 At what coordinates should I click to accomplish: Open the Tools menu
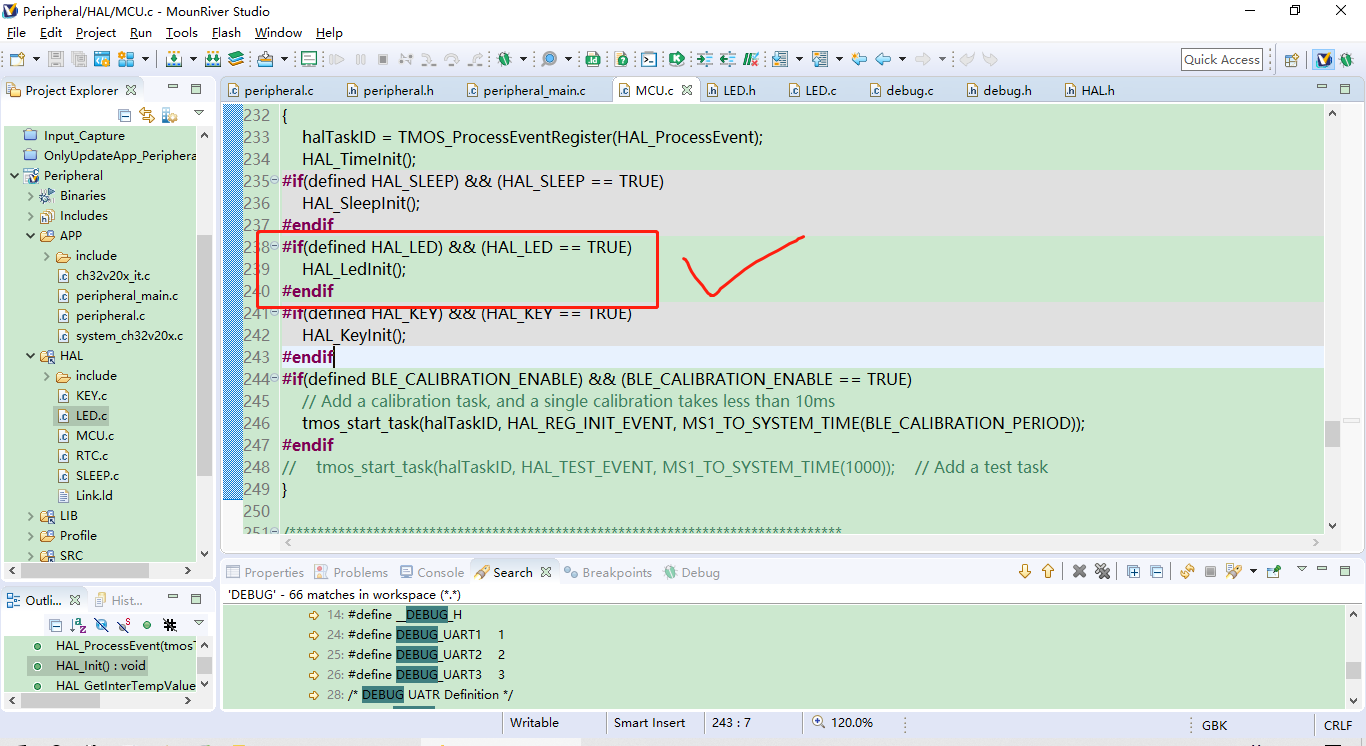[x=182, y=33]
